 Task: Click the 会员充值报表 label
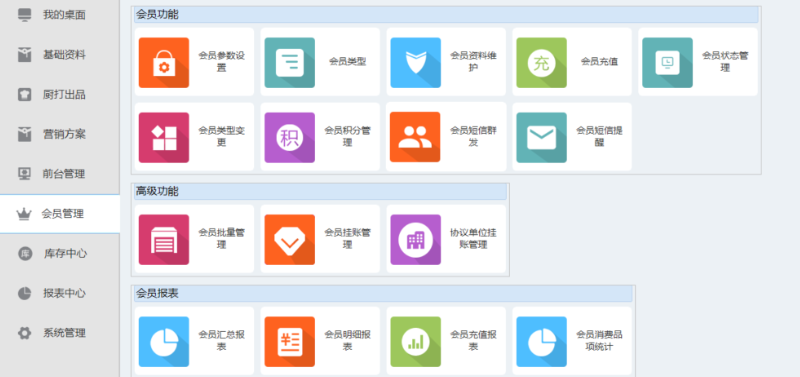point(473,341)
